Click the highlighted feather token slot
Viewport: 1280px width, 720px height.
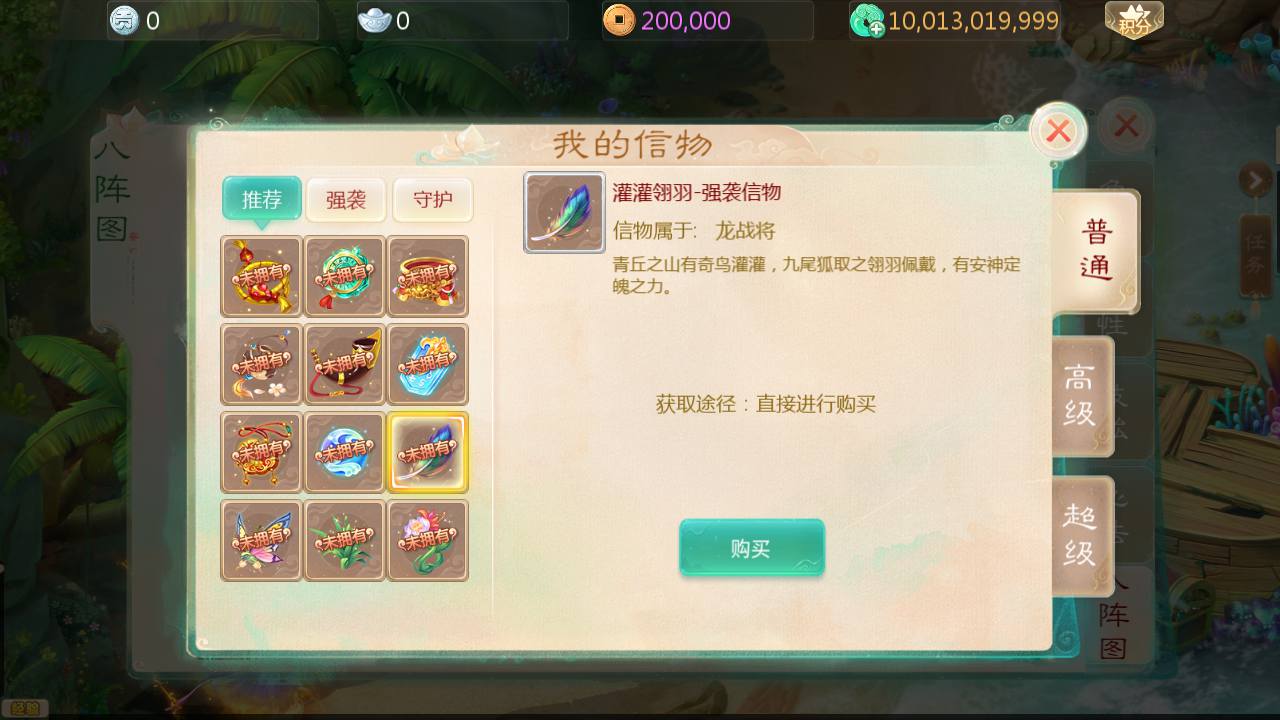[427, 452]
